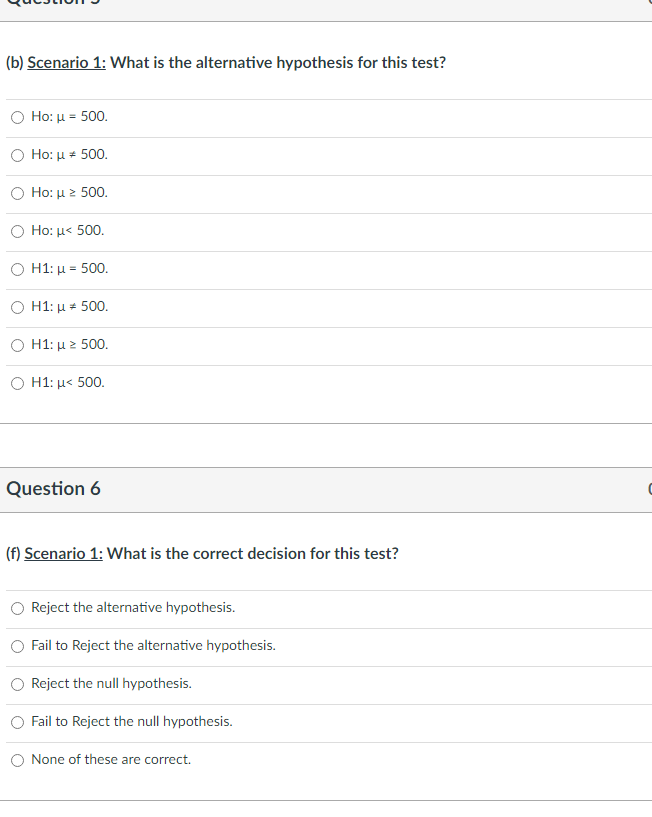This screenshot has width=652, height=817.
Task: Choose answer H1: μ = 500
Action: (17, 268)
